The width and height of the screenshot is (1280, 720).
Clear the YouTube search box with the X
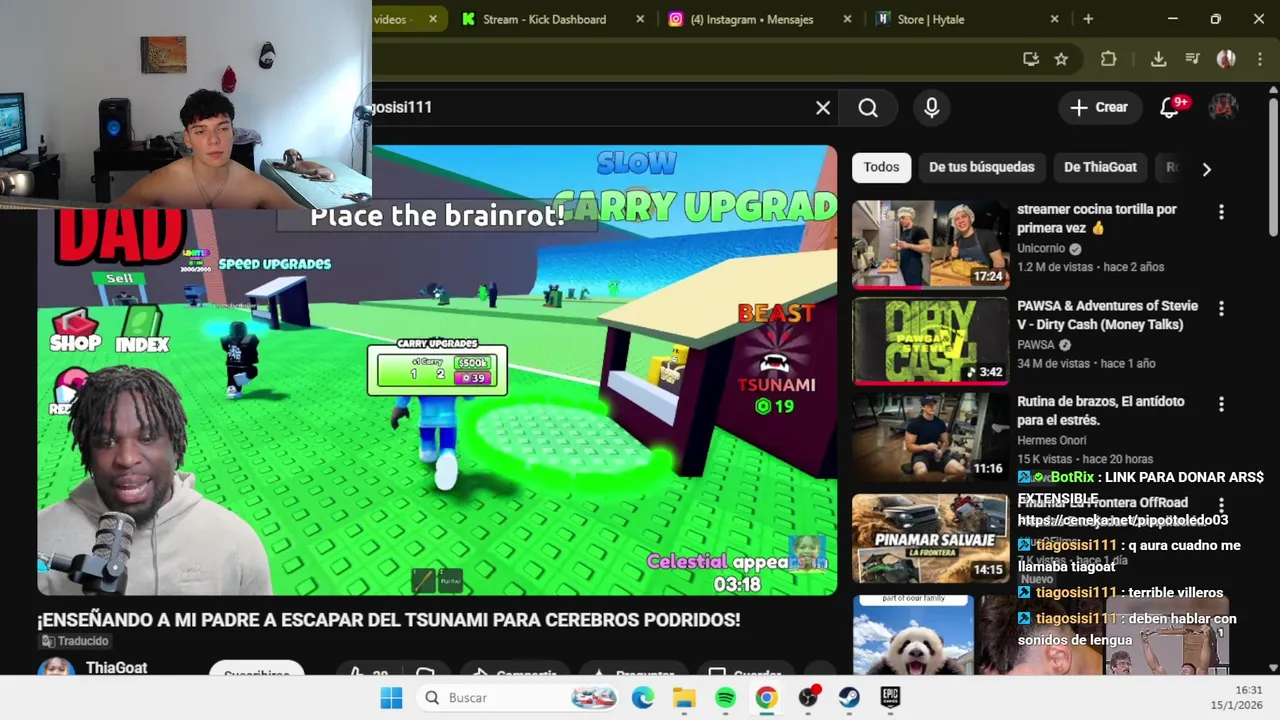click(823, 108)
